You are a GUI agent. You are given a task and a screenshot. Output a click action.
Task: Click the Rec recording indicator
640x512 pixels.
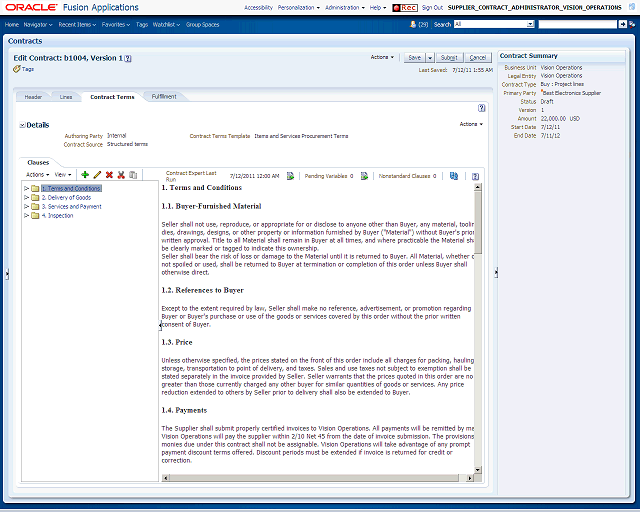tap(404, 7)
